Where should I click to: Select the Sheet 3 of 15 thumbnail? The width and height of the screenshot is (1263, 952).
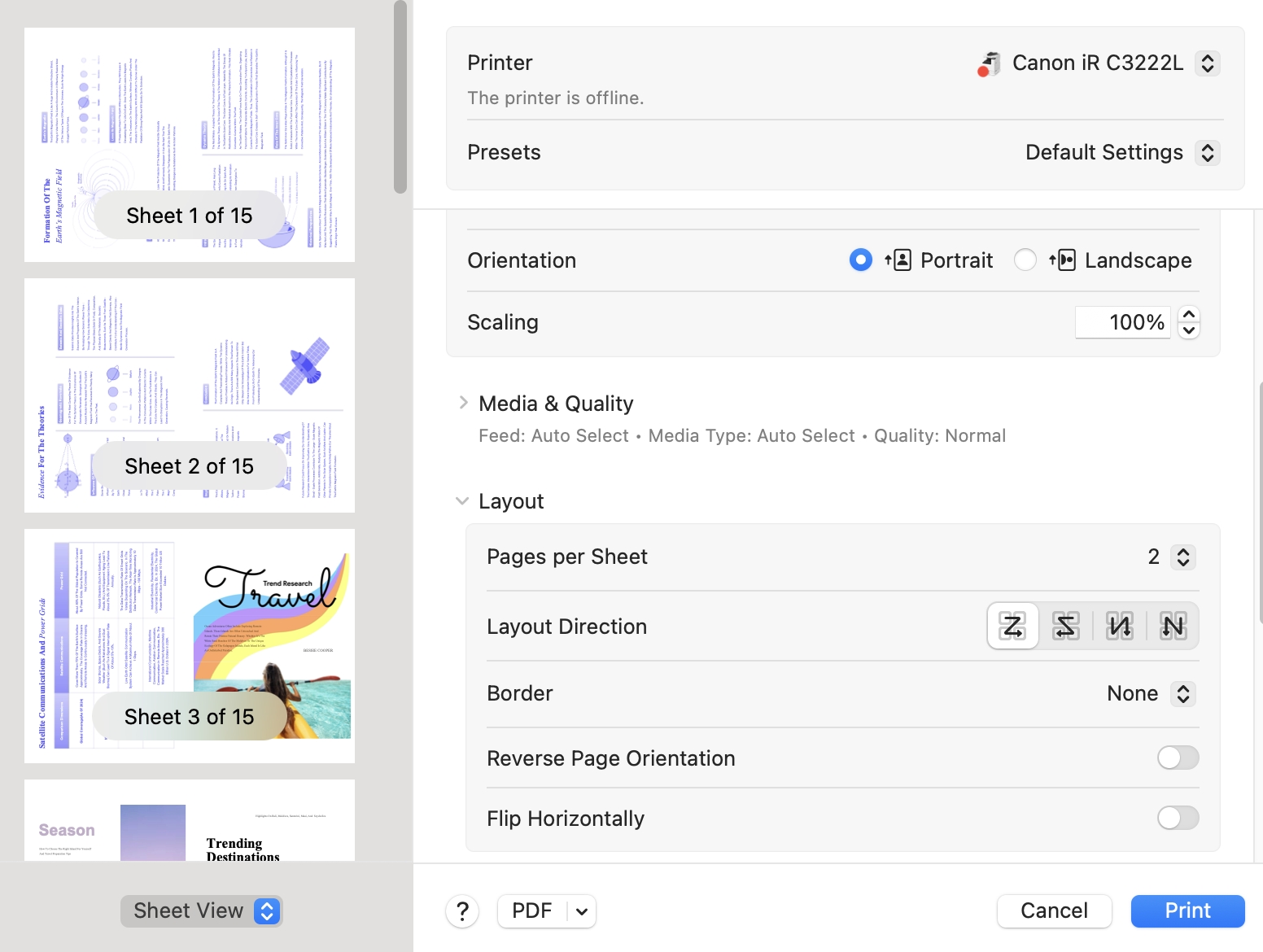(190, 646)
